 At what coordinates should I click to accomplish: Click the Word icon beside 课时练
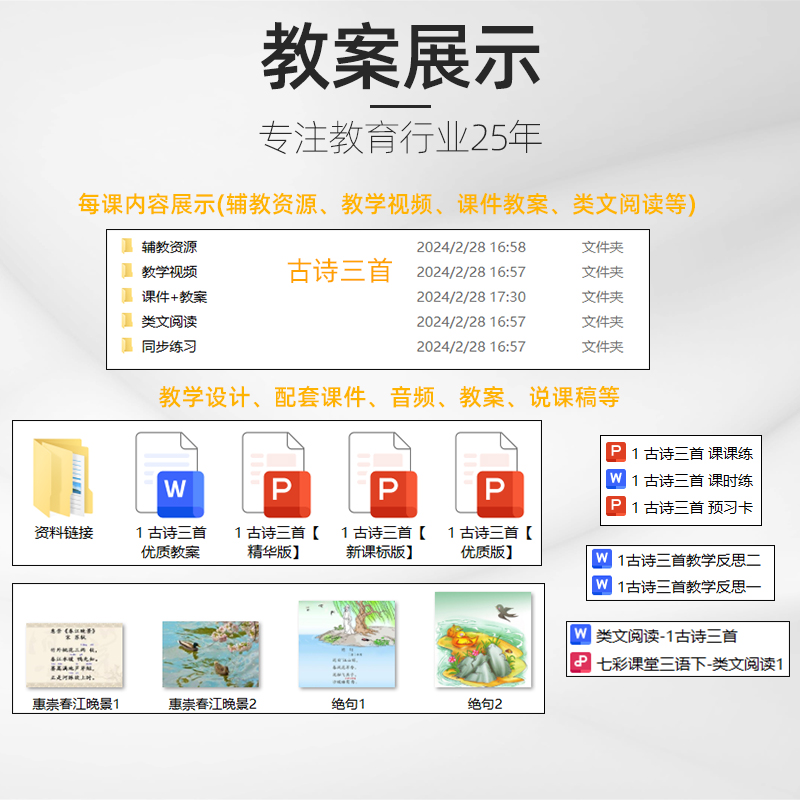coord(616,479)
